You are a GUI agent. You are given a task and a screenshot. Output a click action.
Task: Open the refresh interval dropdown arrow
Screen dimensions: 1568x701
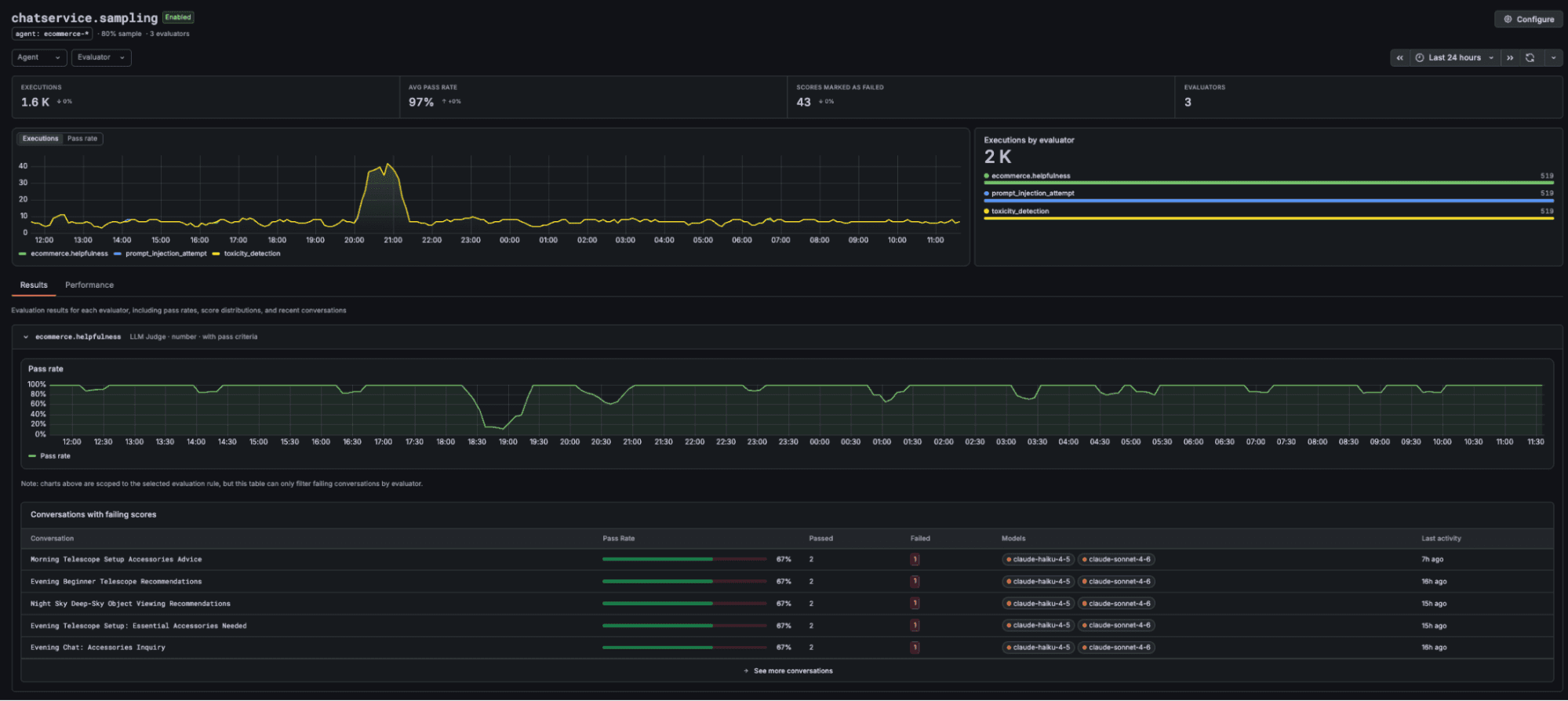[1554, 58]
